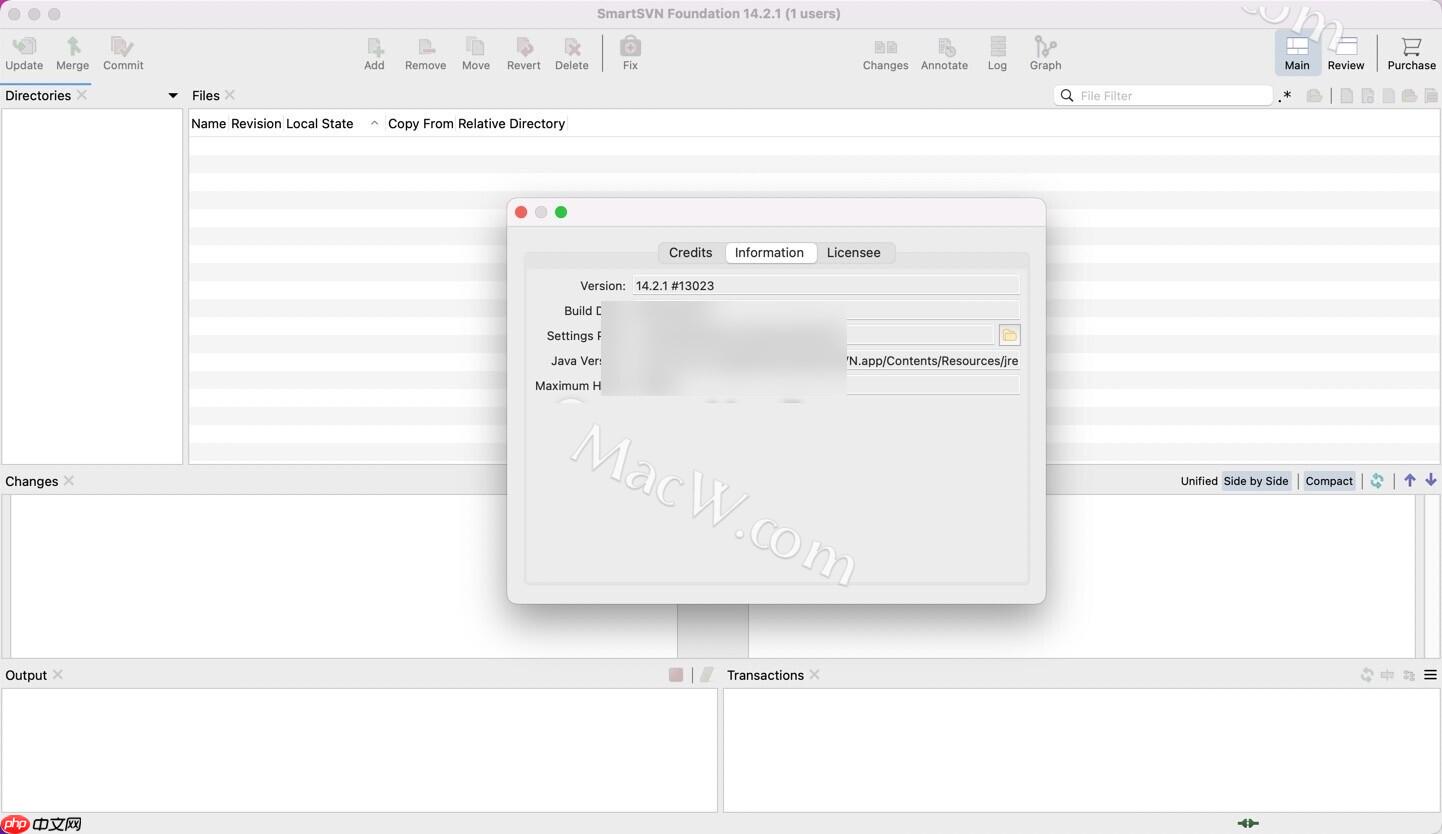Open settings path folder icon
Image resolution: width=1442 pixels, height=834 pixels.
[1009, 335]
